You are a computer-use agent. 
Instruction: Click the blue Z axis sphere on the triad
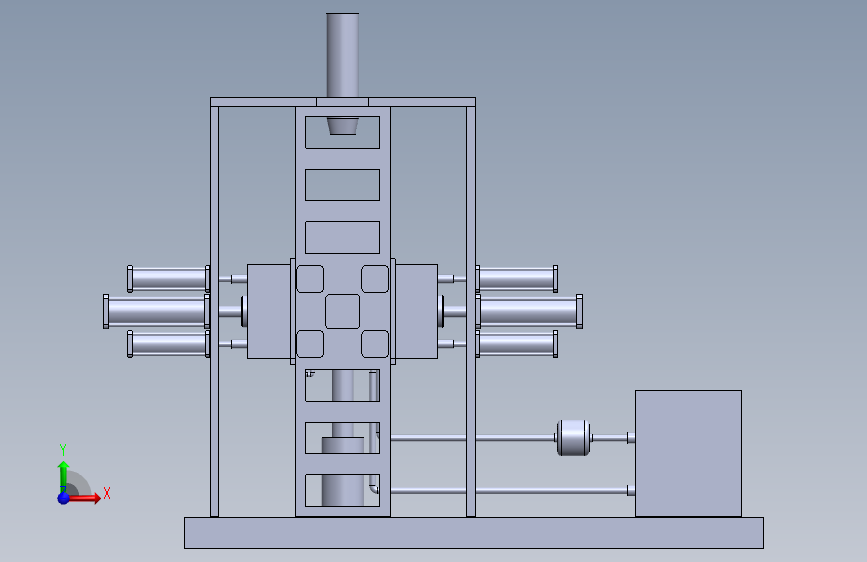[x=64, y=498]
